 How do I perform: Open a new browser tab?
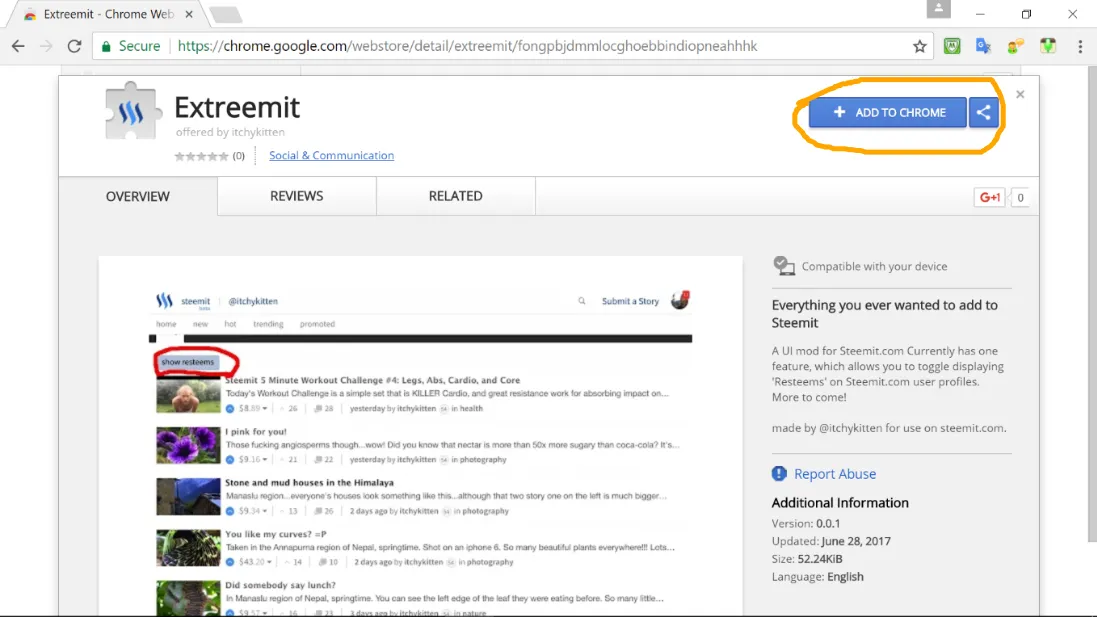[x=225, y=14]
